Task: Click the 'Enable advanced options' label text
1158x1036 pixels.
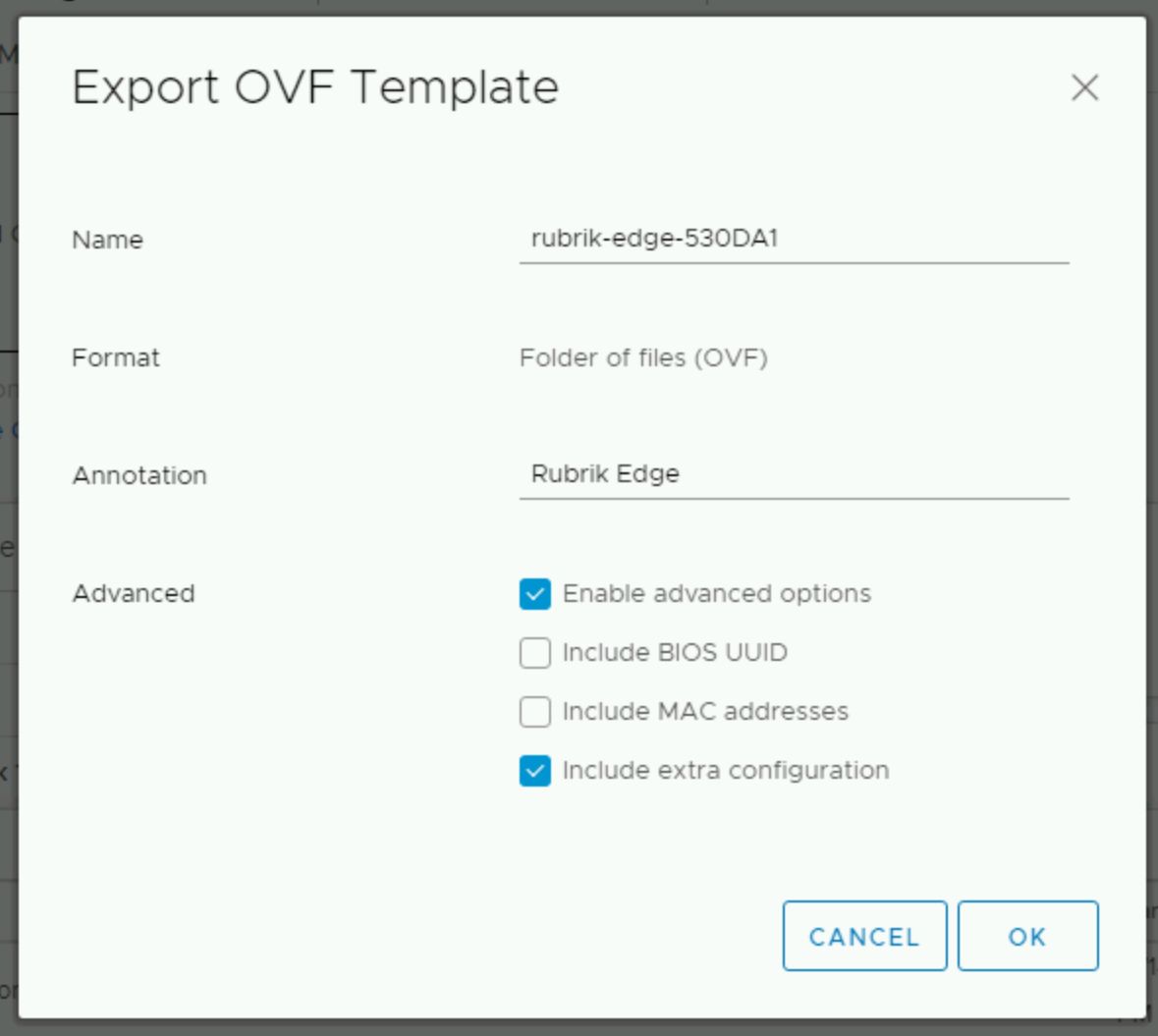Action: pos(716,594)
